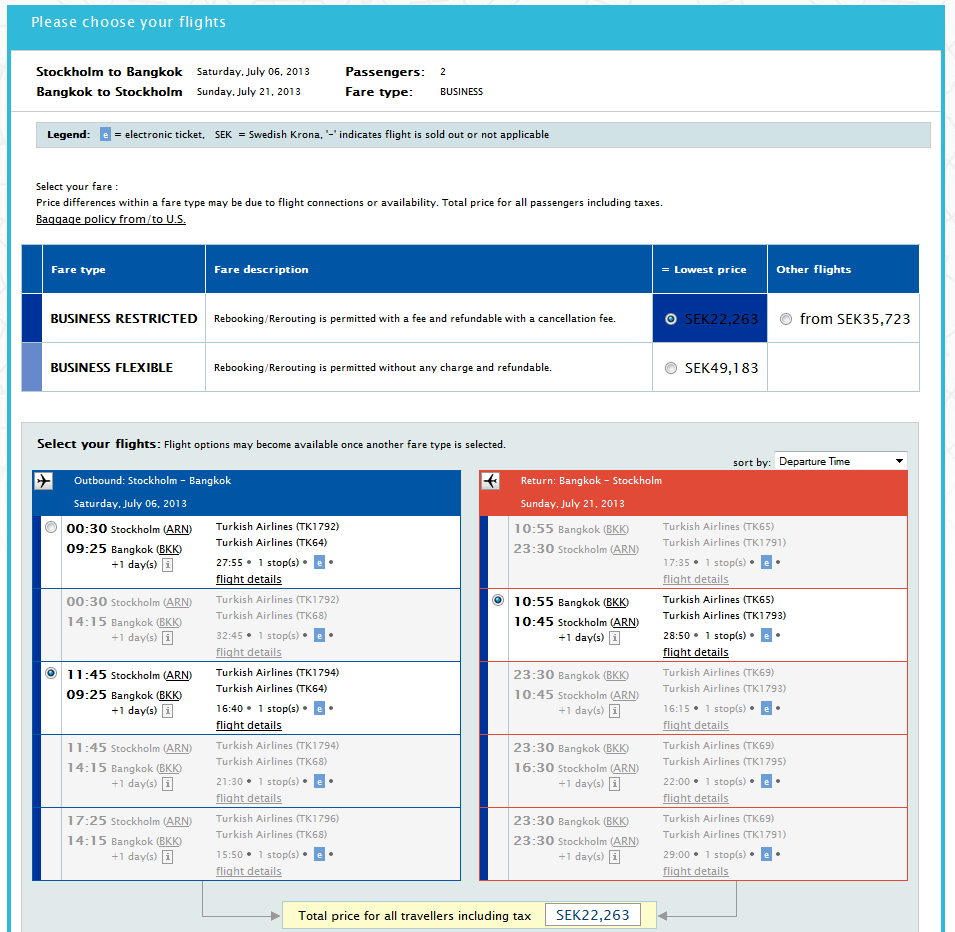This screenshot has width=955, height=932.
Task: Click the return airplane icon
Action: [x=490, y=481]
